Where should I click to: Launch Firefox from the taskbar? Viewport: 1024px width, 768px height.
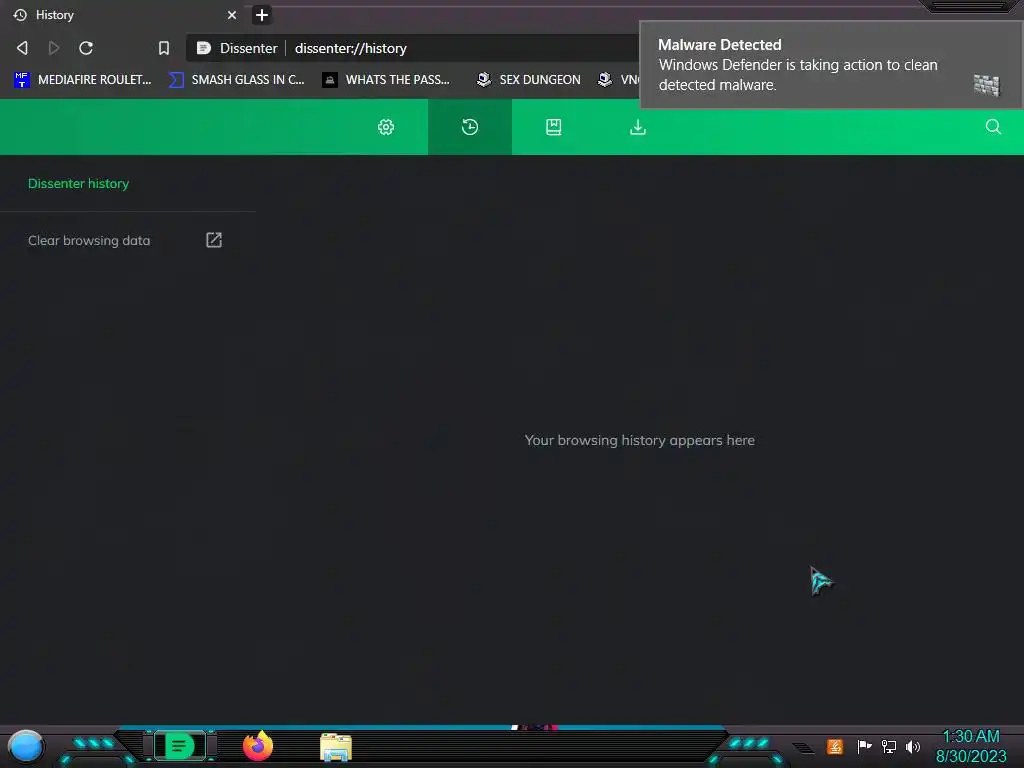[258, 746]
